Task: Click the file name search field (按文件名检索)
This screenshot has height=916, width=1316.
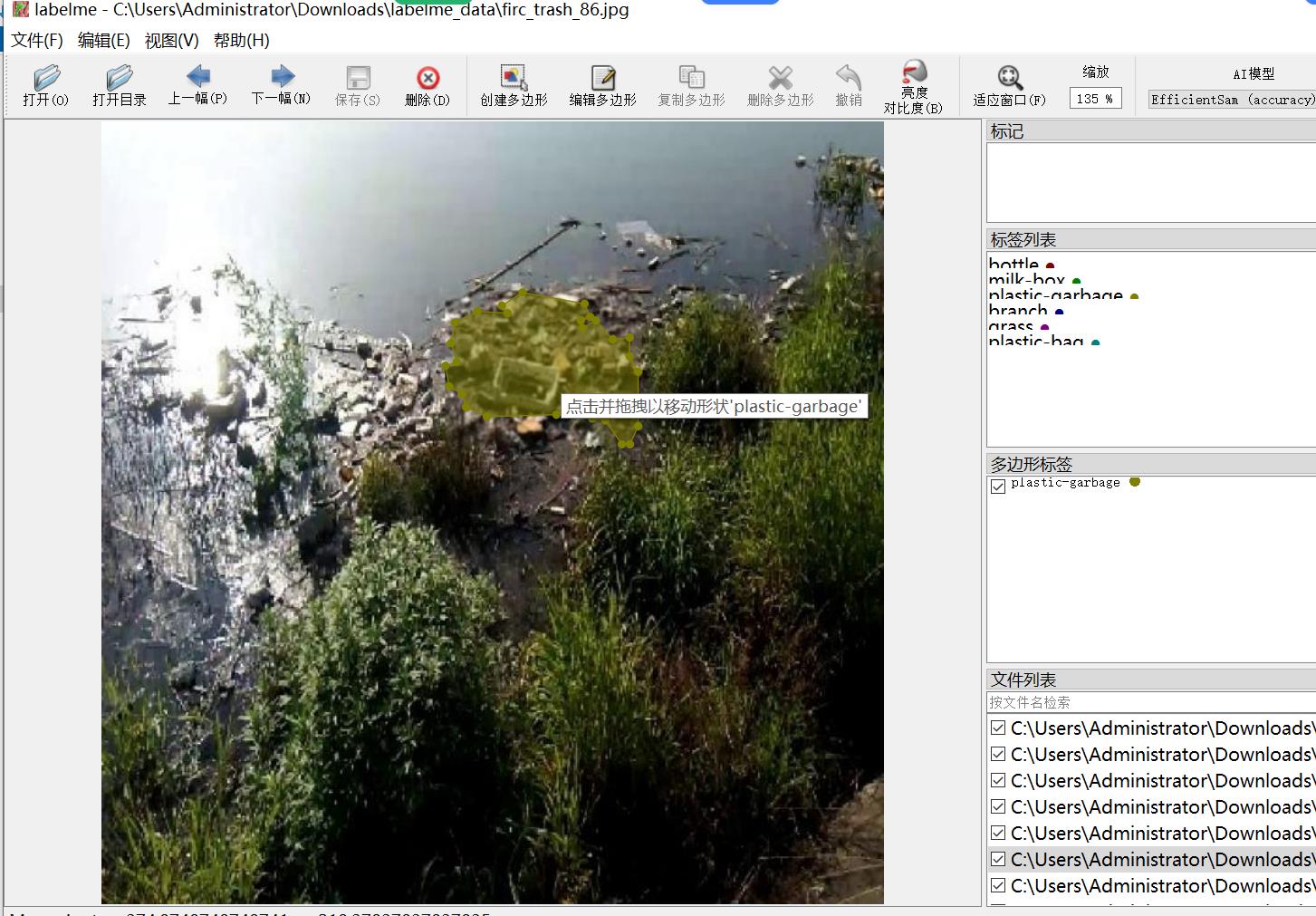Action: pos(1150,702)
